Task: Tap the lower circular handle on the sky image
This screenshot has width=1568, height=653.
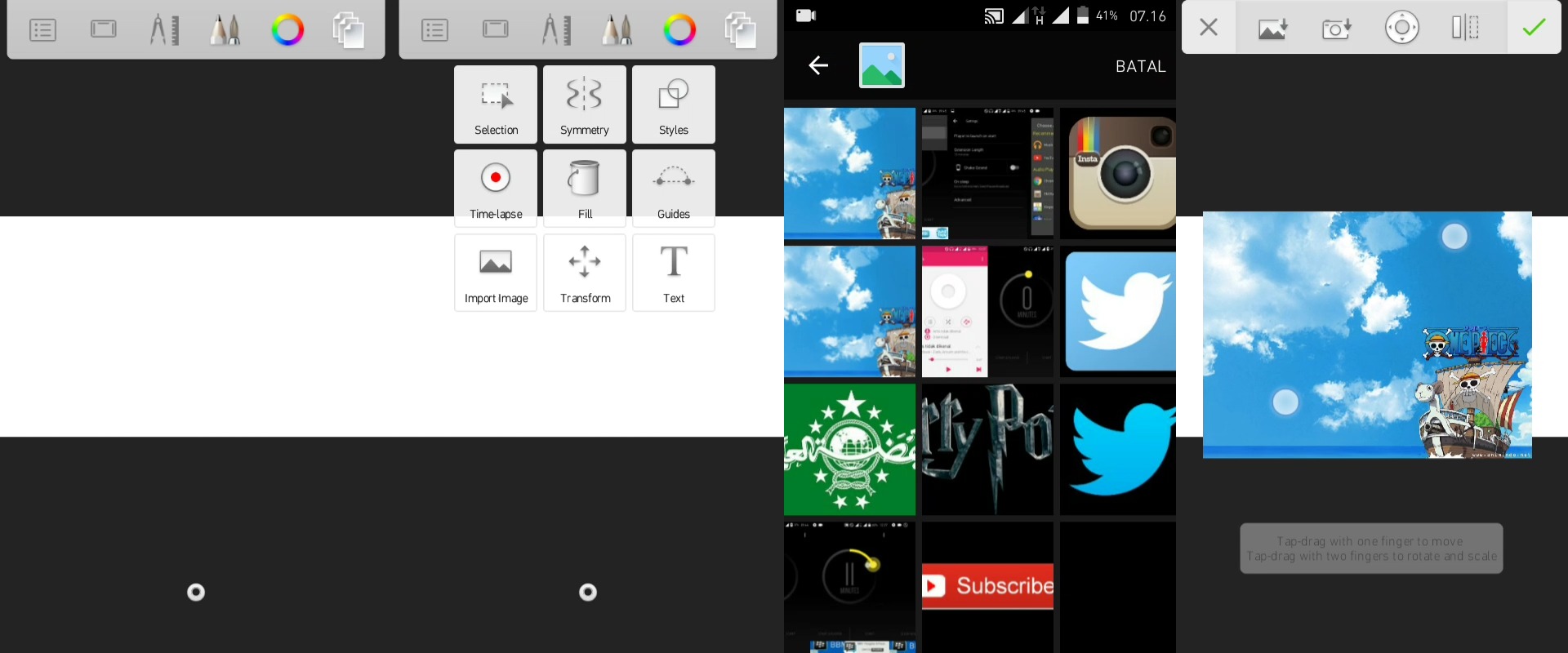Action: coord(1285,402)
